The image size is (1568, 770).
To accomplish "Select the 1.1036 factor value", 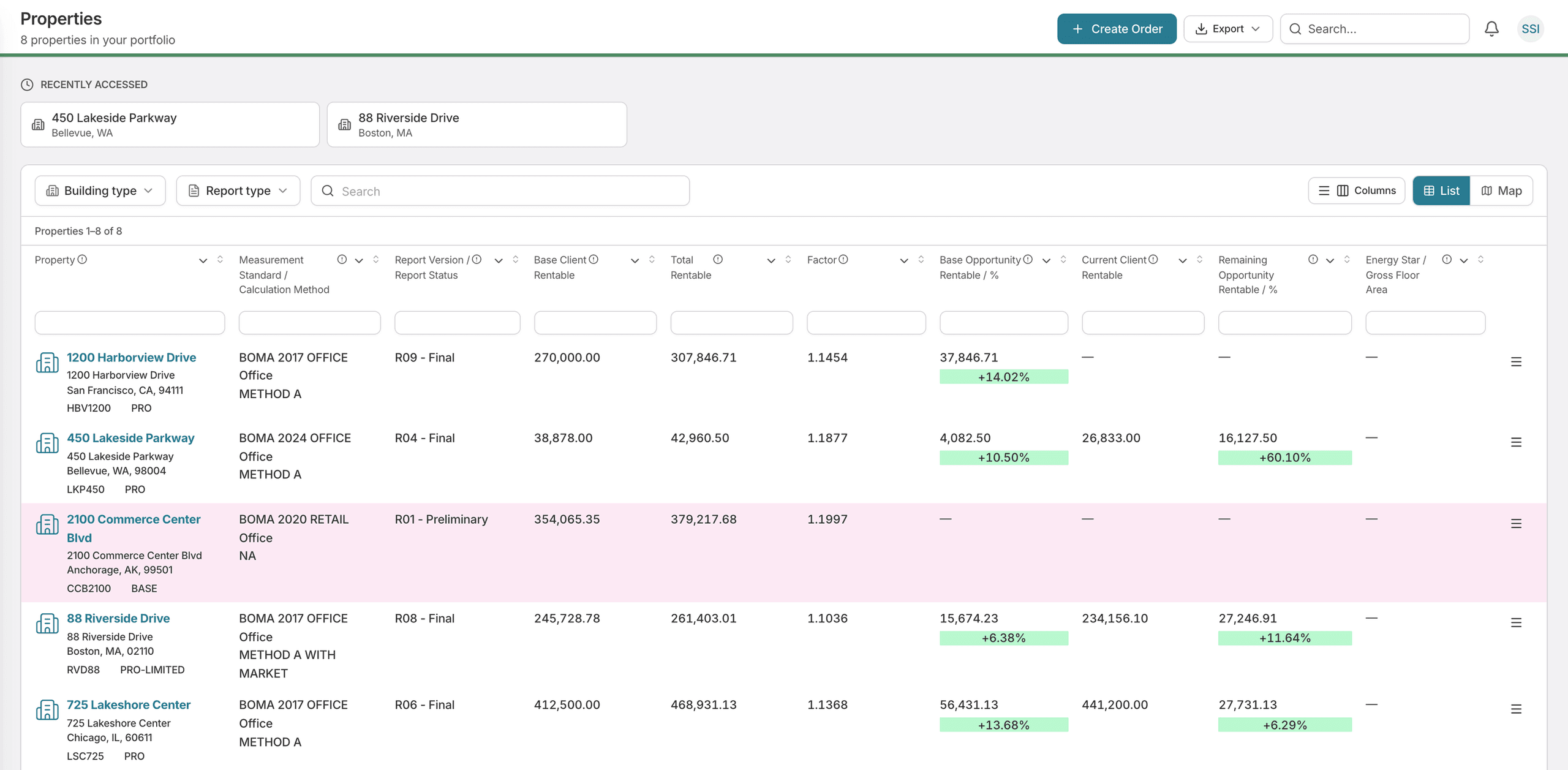I will 827,618.
